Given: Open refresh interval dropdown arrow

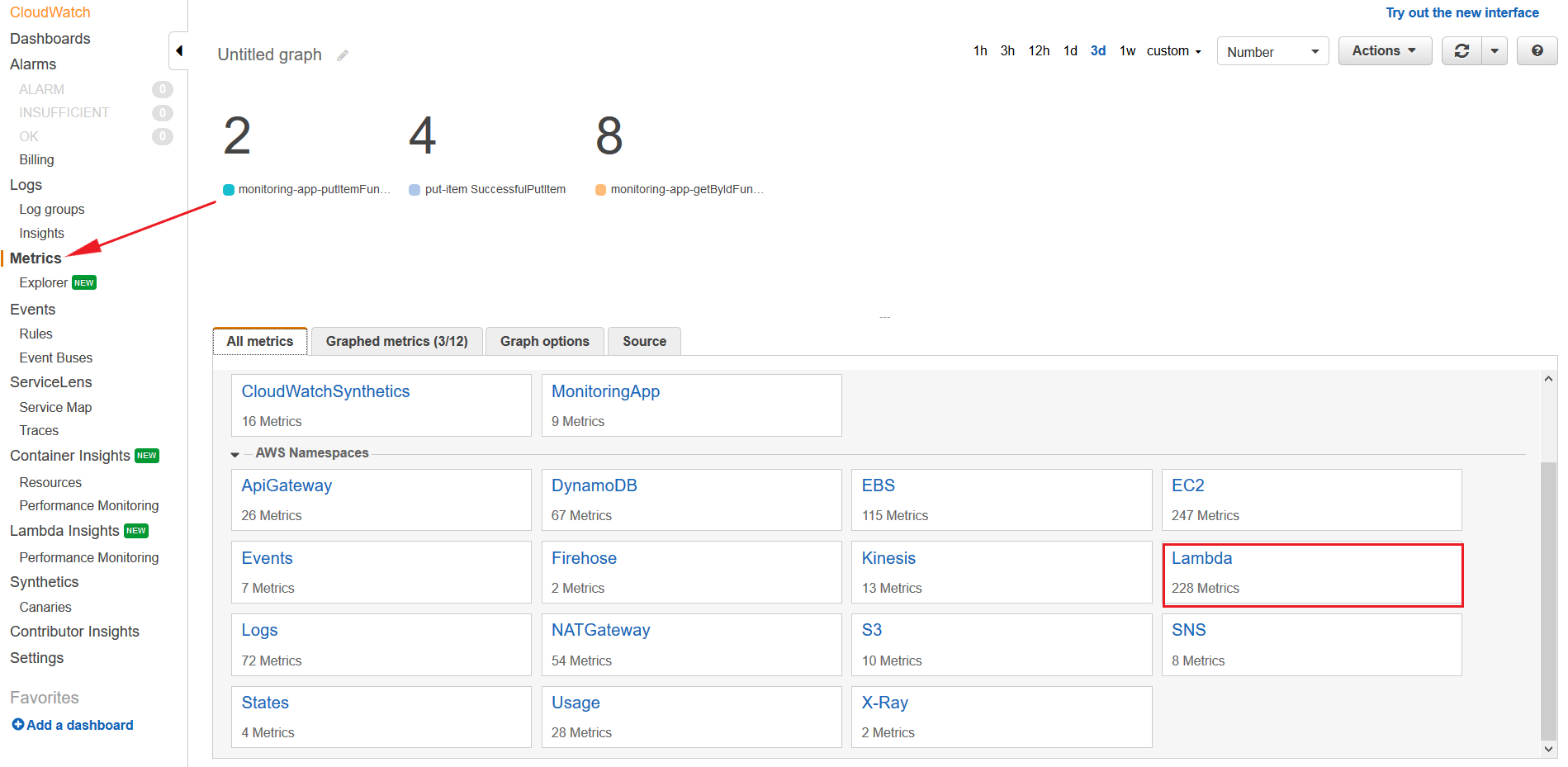Looking at the screenshot, I should coord(1495,51).
